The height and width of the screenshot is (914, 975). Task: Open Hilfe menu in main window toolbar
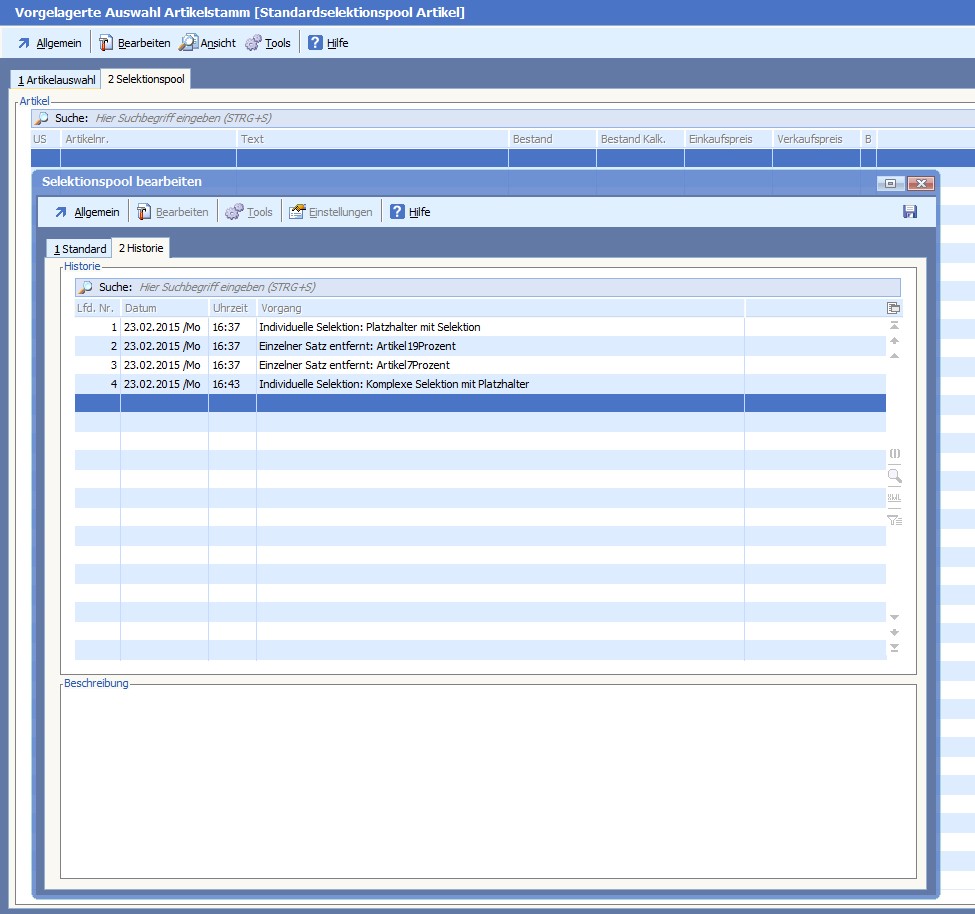tap(327, 43)
